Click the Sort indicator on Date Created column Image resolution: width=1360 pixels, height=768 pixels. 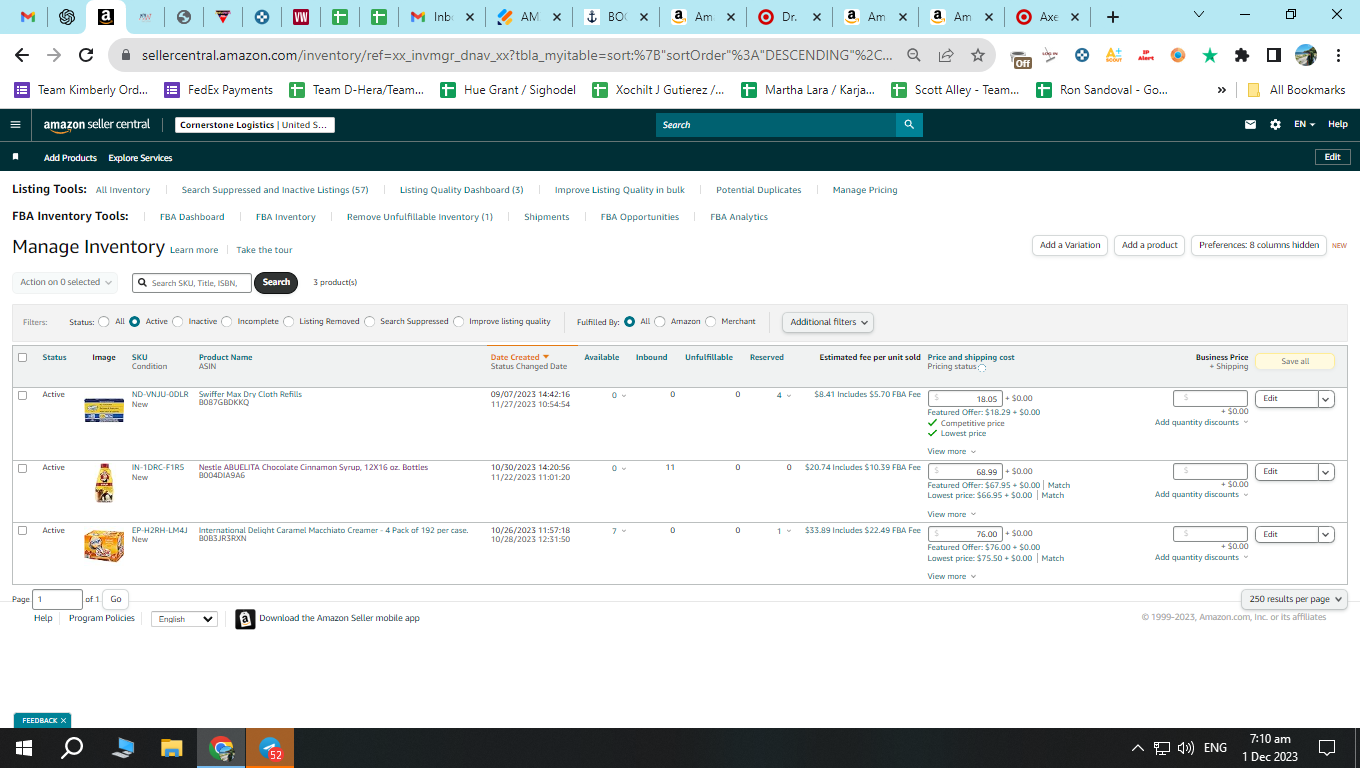click(x=546, y=357)
